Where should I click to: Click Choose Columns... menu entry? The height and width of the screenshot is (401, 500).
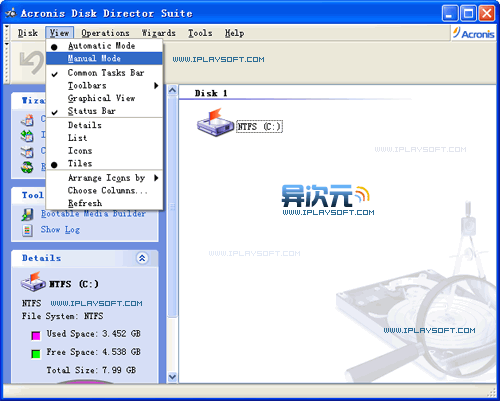tap(104, 190)
